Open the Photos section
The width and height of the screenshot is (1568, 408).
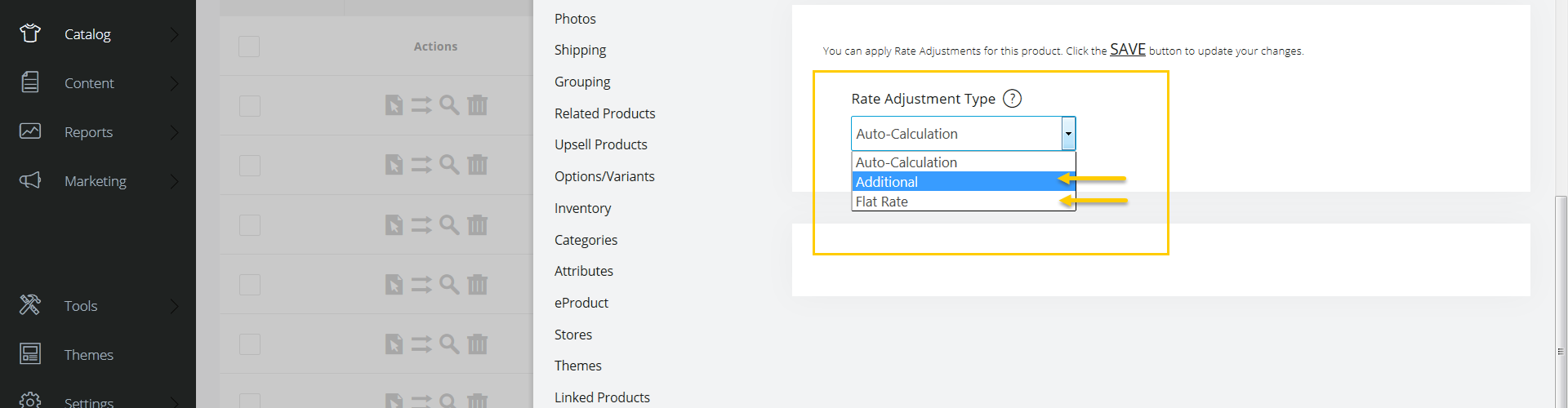[575, 19]
